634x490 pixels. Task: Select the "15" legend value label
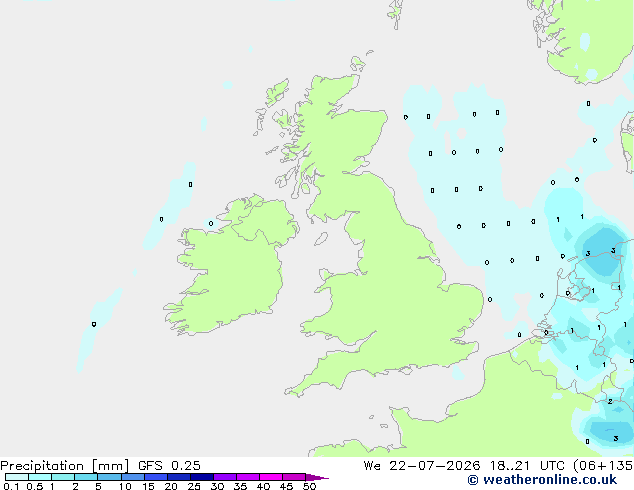148,486
